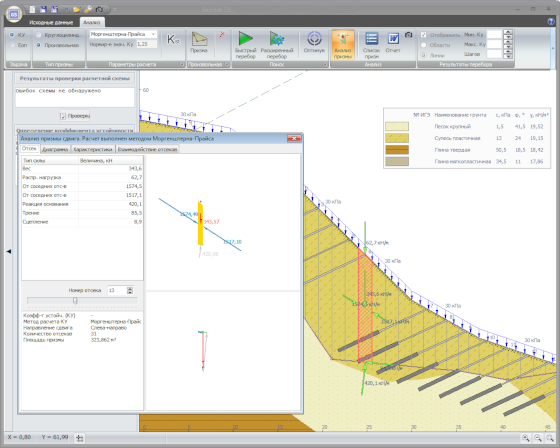Click the Проверка button
The height and width of the screenshot is (448, 560).
click(x=75, y=116)
